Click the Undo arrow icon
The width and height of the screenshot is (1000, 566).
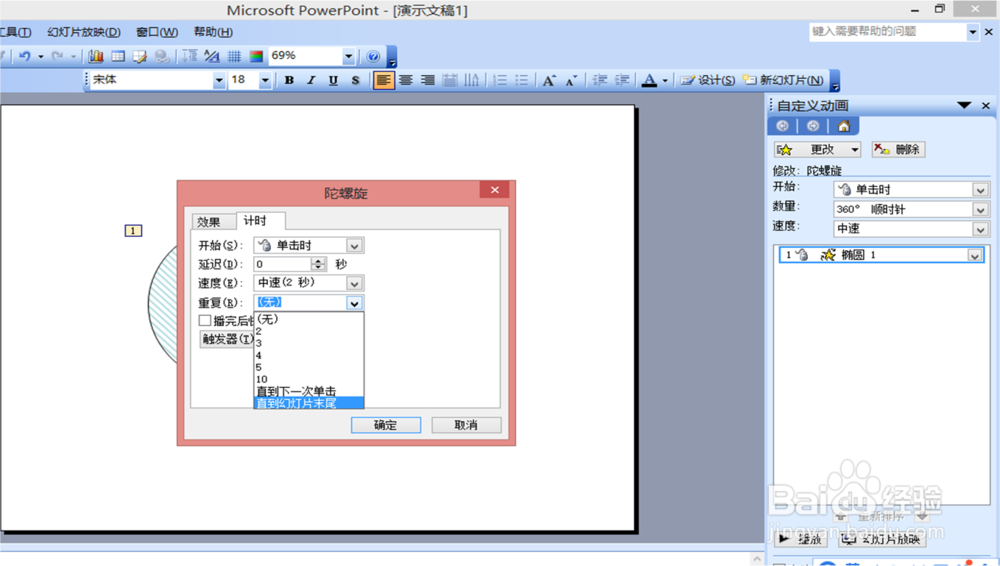point(25,56)
